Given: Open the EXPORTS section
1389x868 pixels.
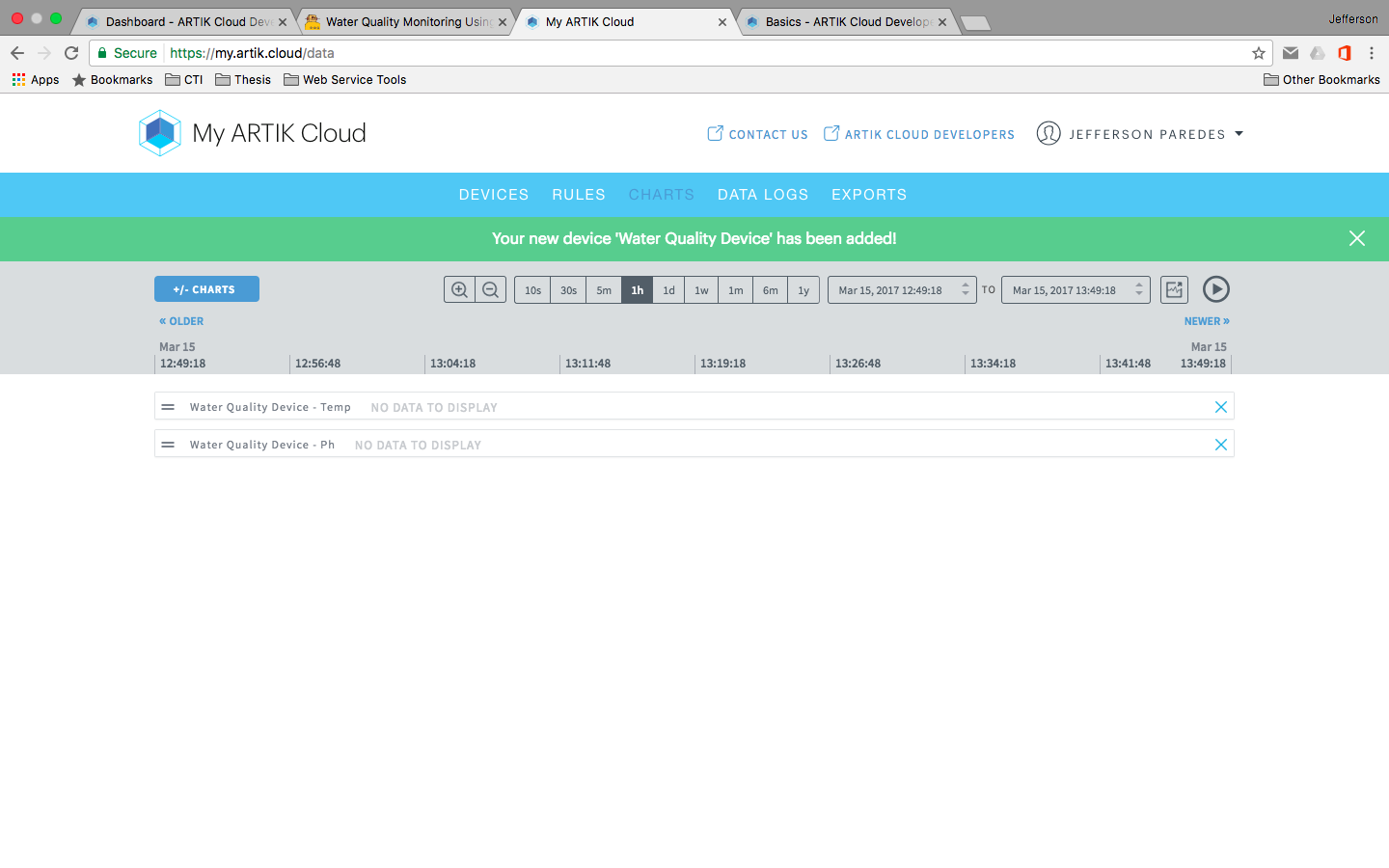Looking at the screenshot, I should coord(869,195).
